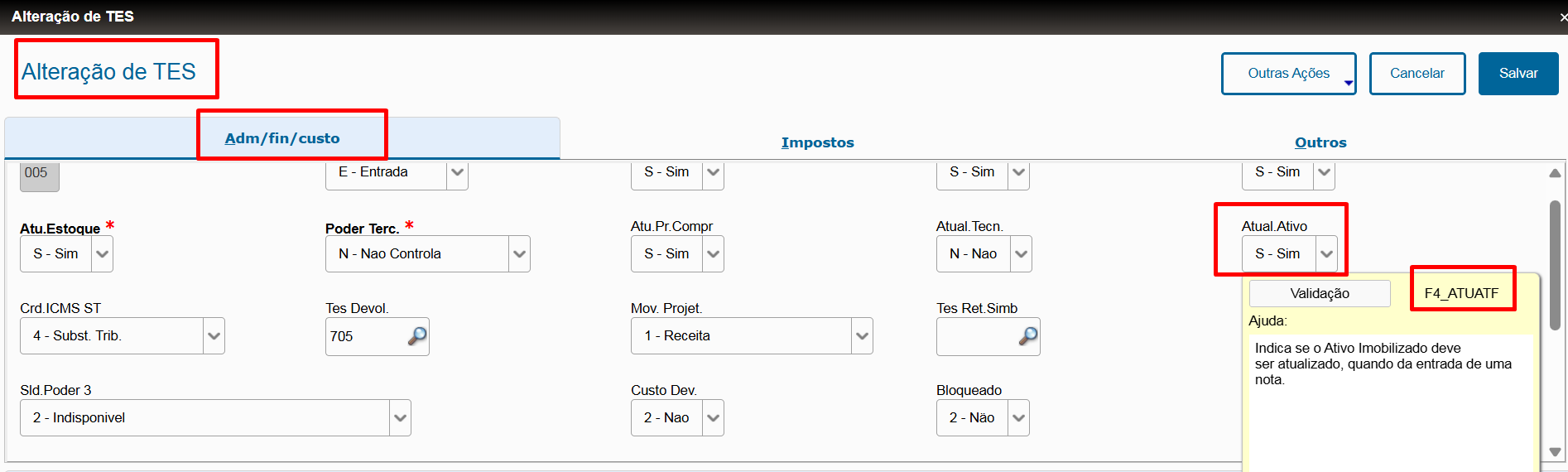Click the Validação button in help popup
The width and height of the screenshot is (1568, 472).
tap(1320, 293)
